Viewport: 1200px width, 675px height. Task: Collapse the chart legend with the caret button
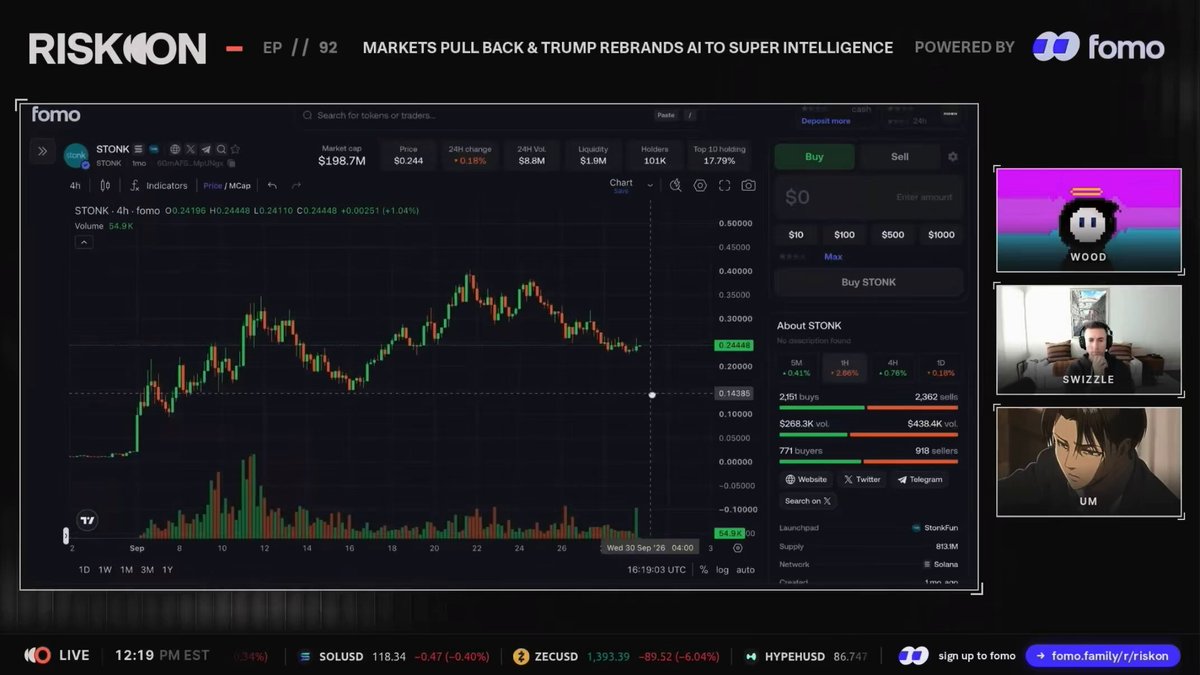84,242
